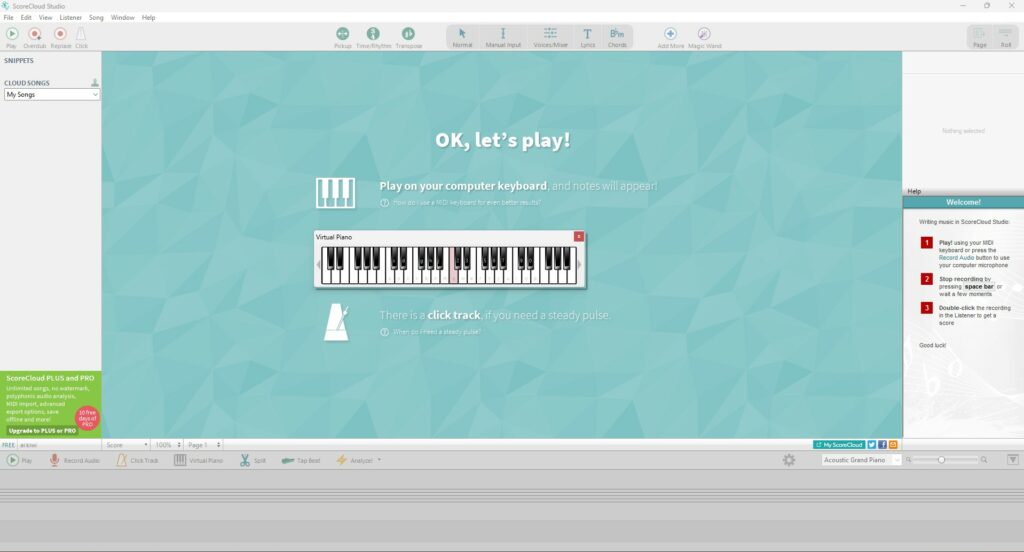Click the Split scissors icon
This screenshot has height=552, width=1024.
tap(245, 460)
